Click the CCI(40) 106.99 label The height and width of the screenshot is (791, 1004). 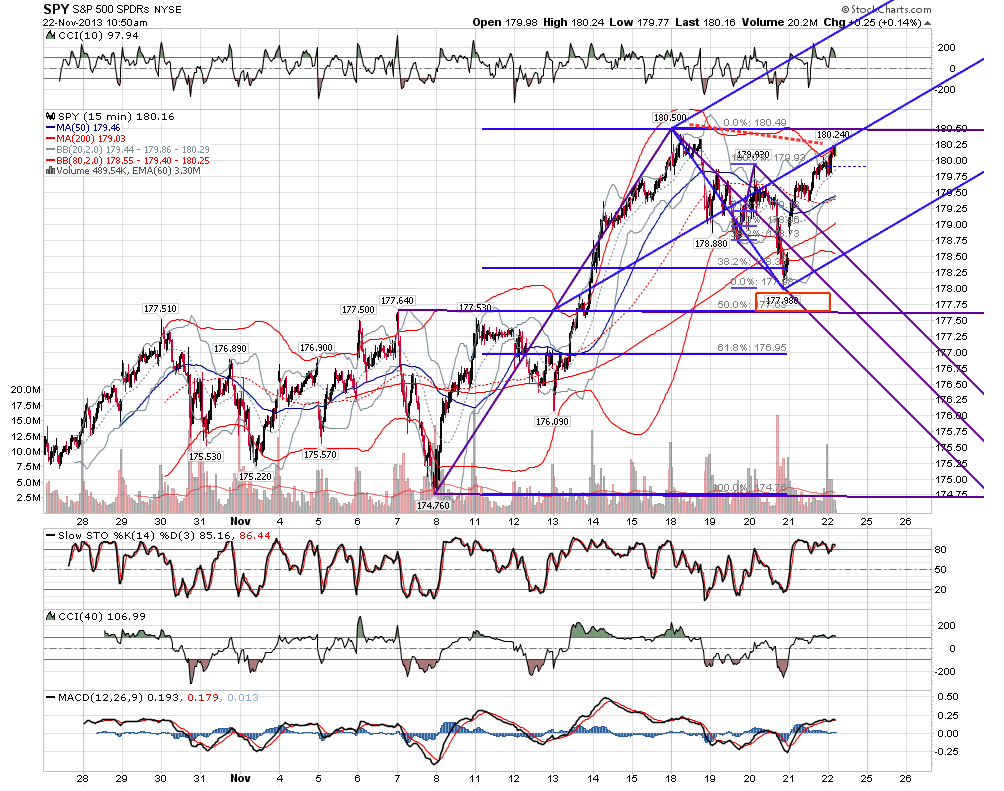tap(101, 616)
